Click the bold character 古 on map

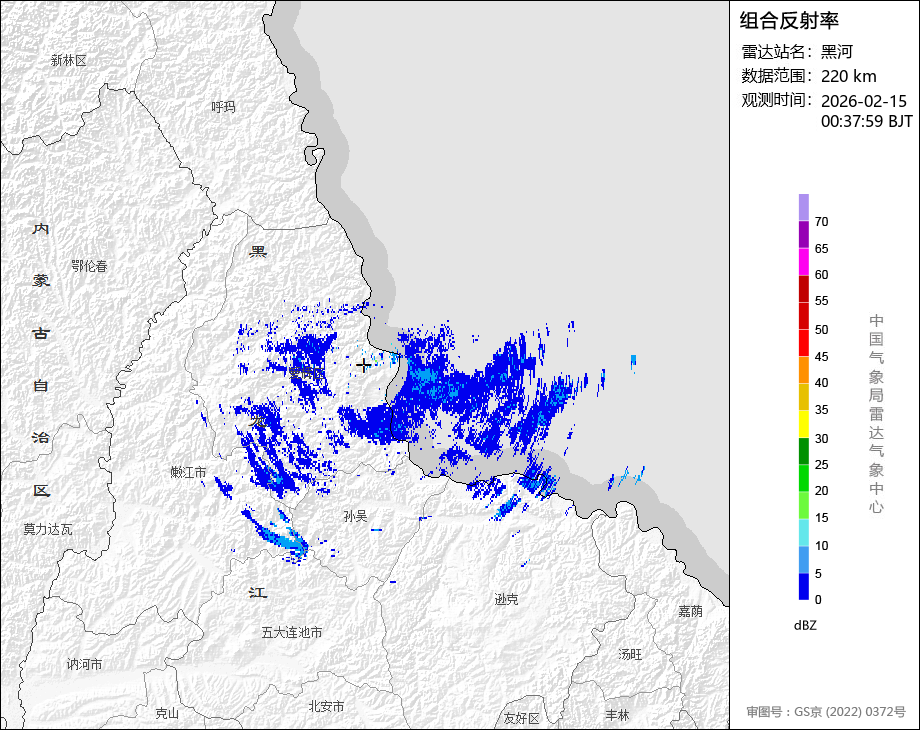pos(40,333)
